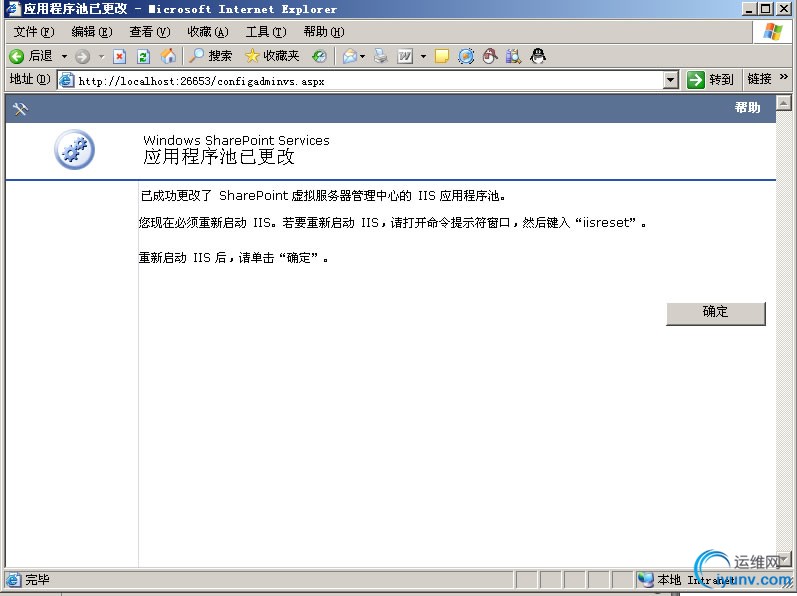Screen dimensions: 797x596
Task: Click the blue circular toolbar icon
Action: (466, 56)
